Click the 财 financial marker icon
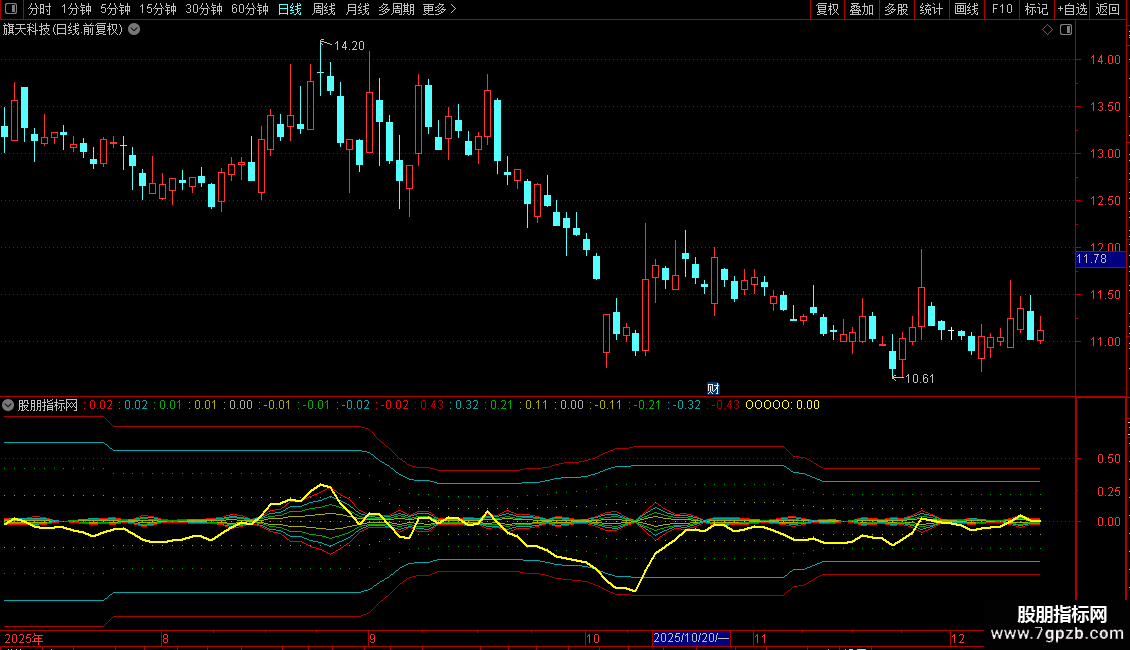 tap(713, 388)
